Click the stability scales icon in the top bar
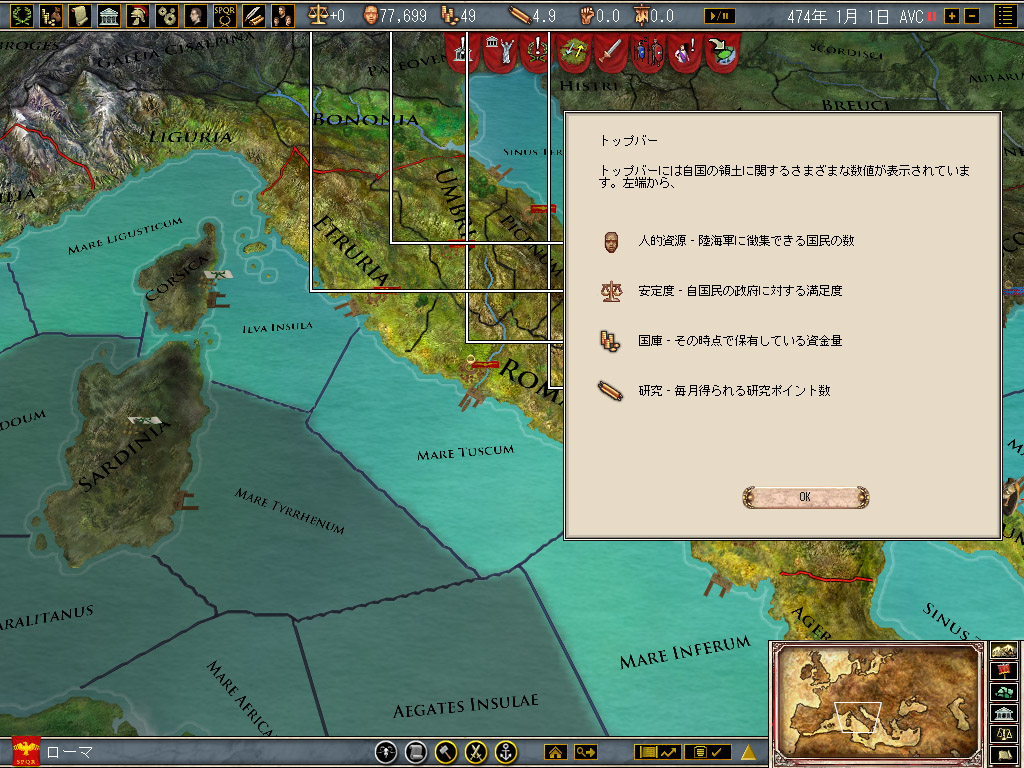 pos(318,15)
